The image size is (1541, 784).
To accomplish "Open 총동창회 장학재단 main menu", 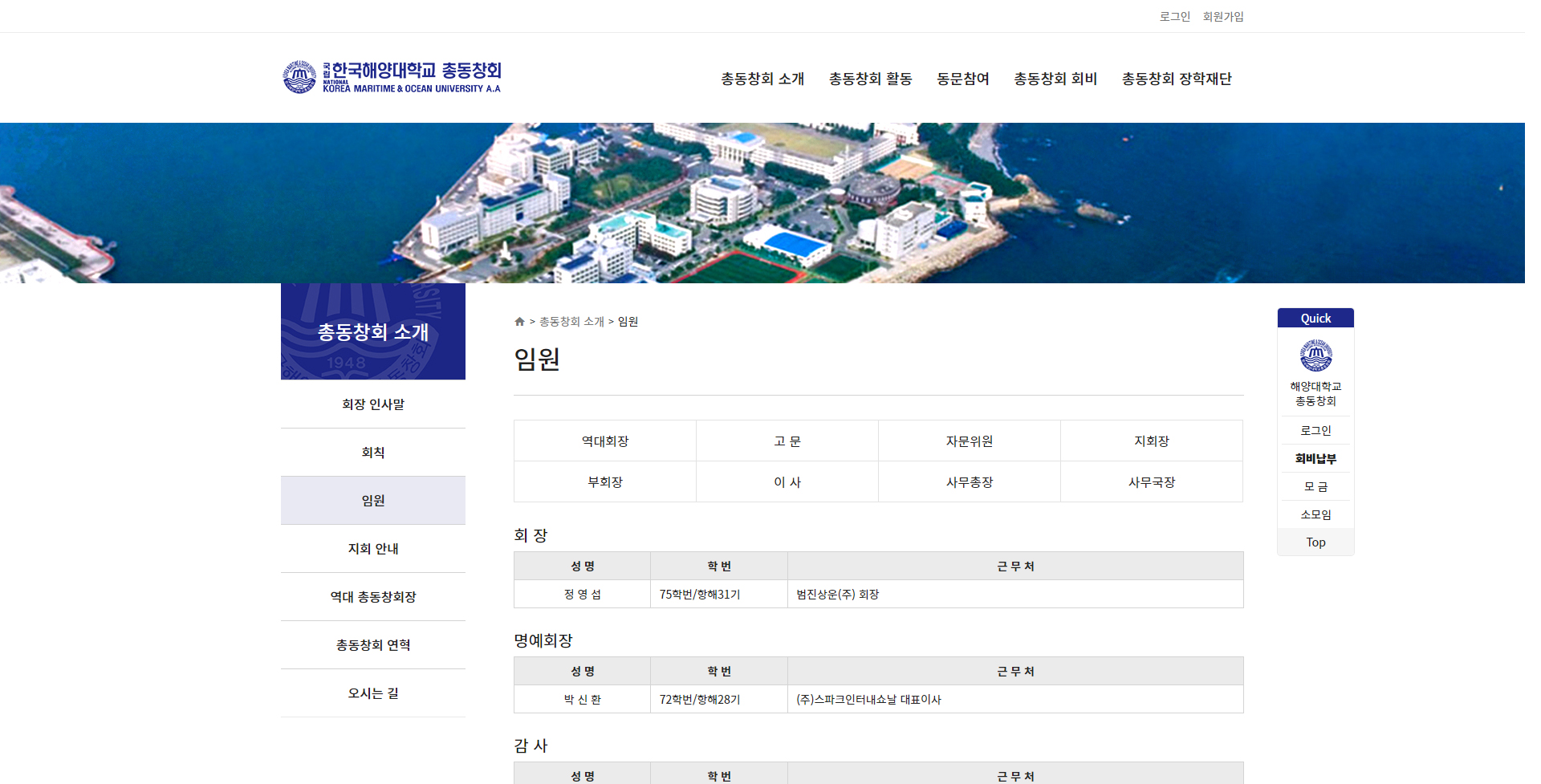I will point(1177,79).
